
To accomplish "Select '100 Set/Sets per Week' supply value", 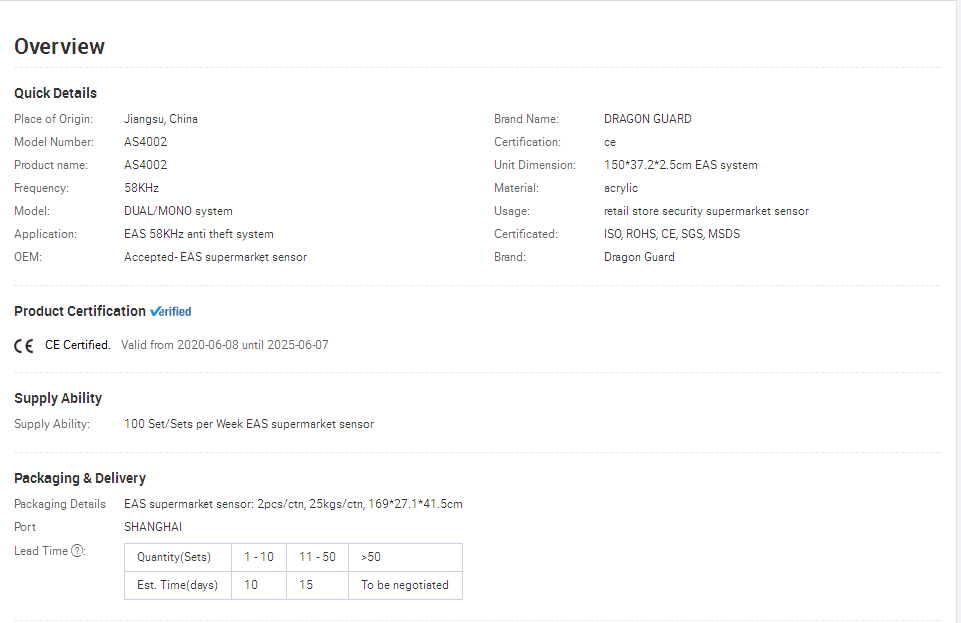I will click(183, 424).
